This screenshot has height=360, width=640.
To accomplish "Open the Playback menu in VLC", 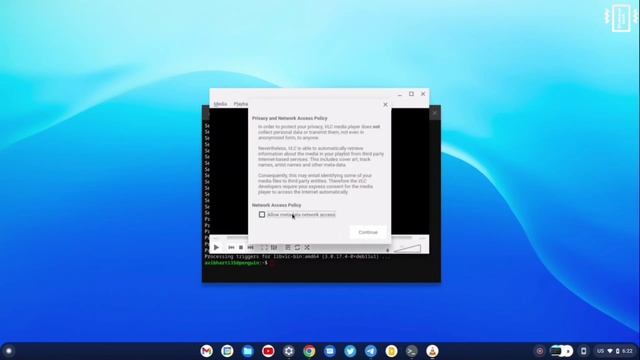I will click(x=241, y=104).
